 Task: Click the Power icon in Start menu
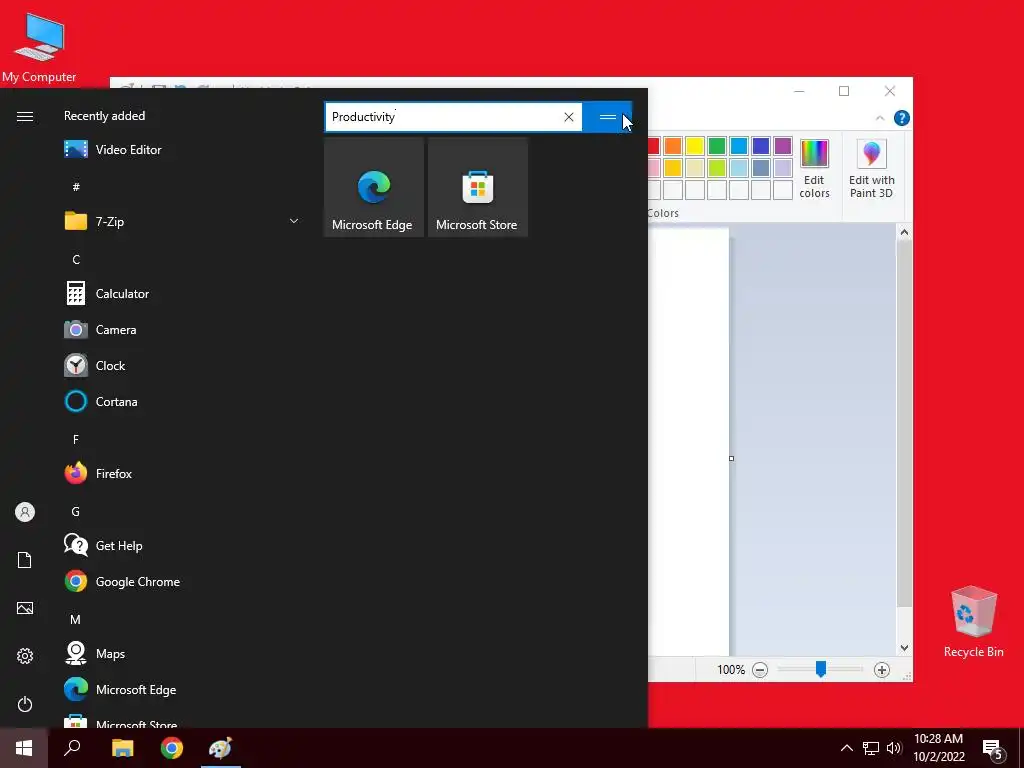click(x=25, y=704)
